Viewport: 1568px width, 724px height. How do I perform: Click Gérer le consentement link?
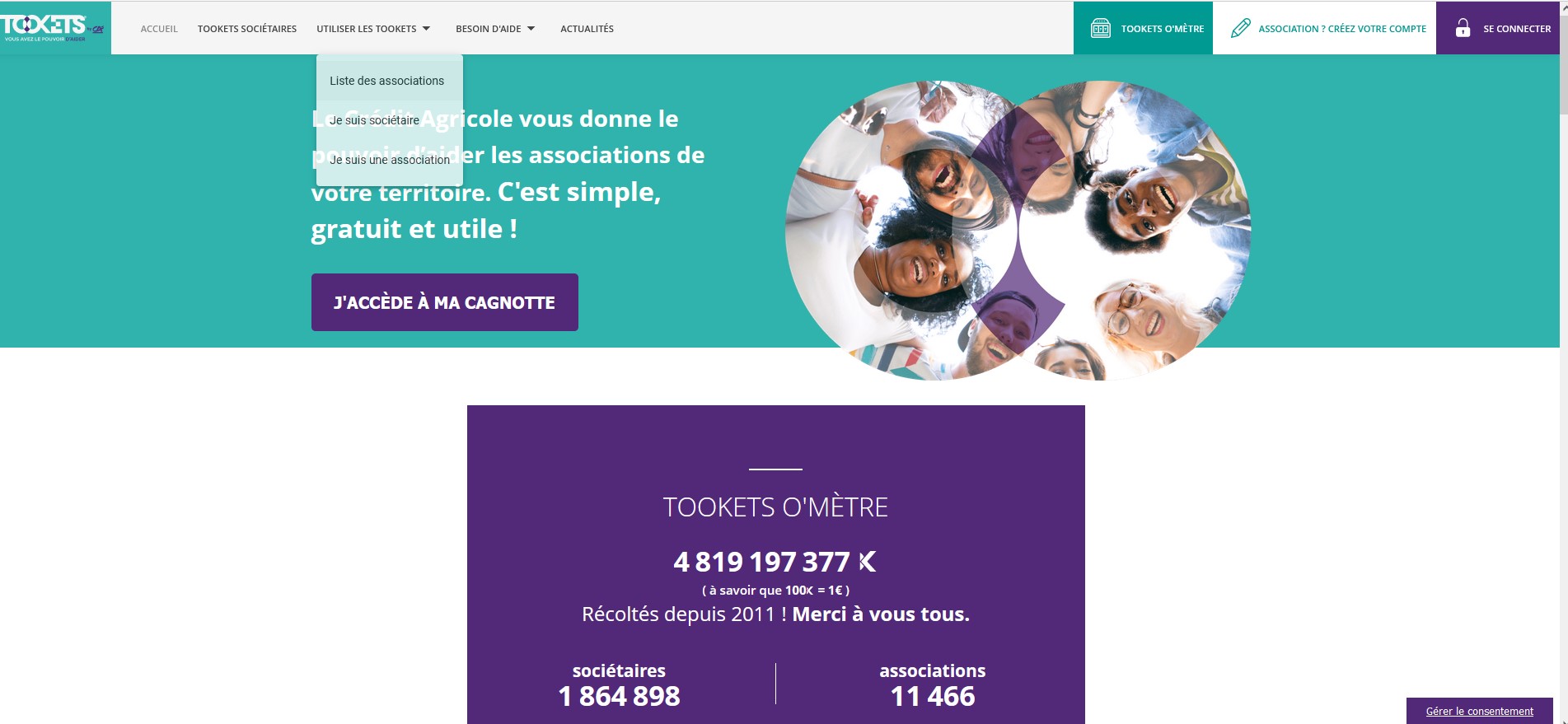pos(1480,712)
